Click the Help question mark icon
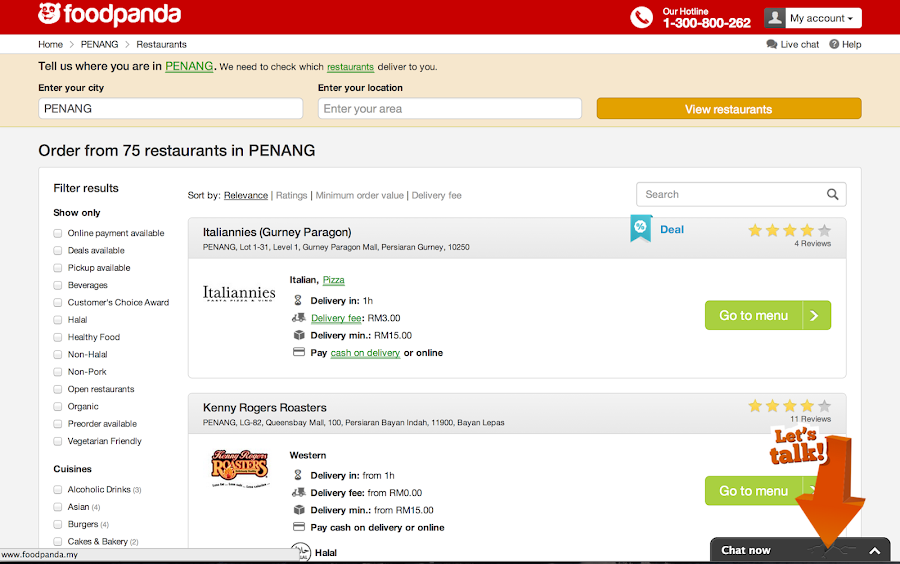Image resolution: width=900 pixels, height=564 pixels. click(x=834, y=44)
